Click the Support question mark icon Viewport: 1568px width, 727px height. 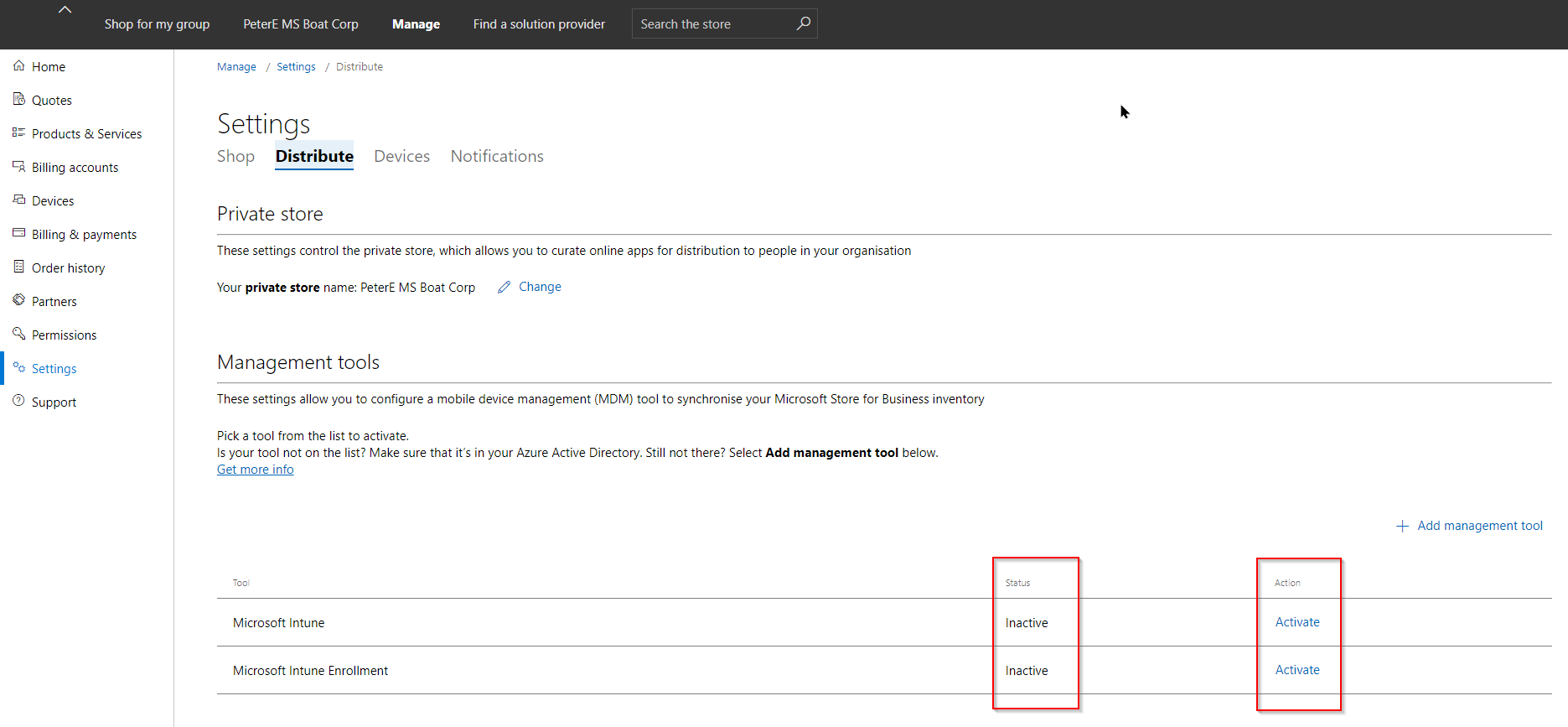tap(18, 401)
